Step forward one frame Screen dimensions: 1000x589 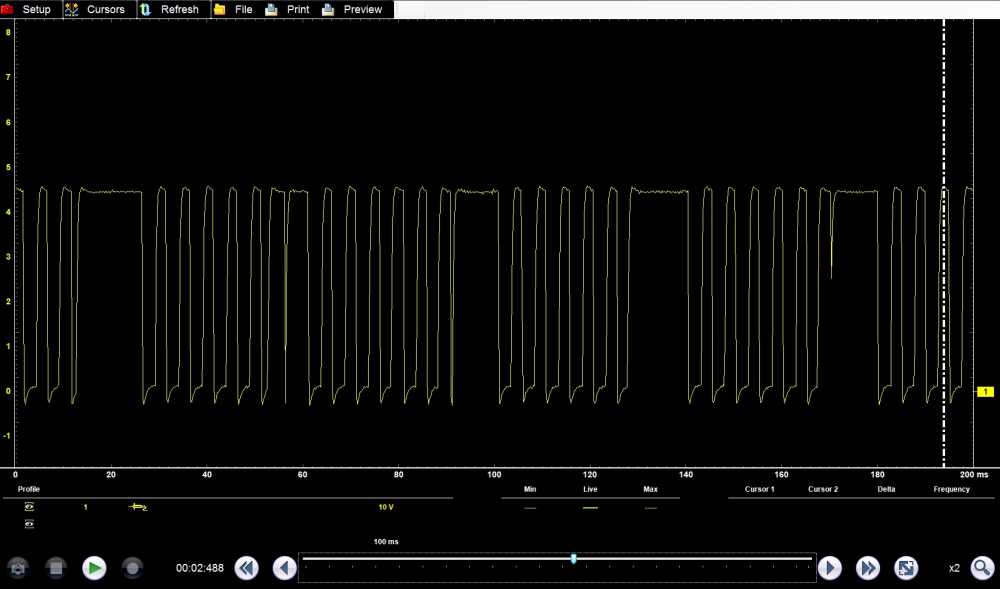point(829,568)
